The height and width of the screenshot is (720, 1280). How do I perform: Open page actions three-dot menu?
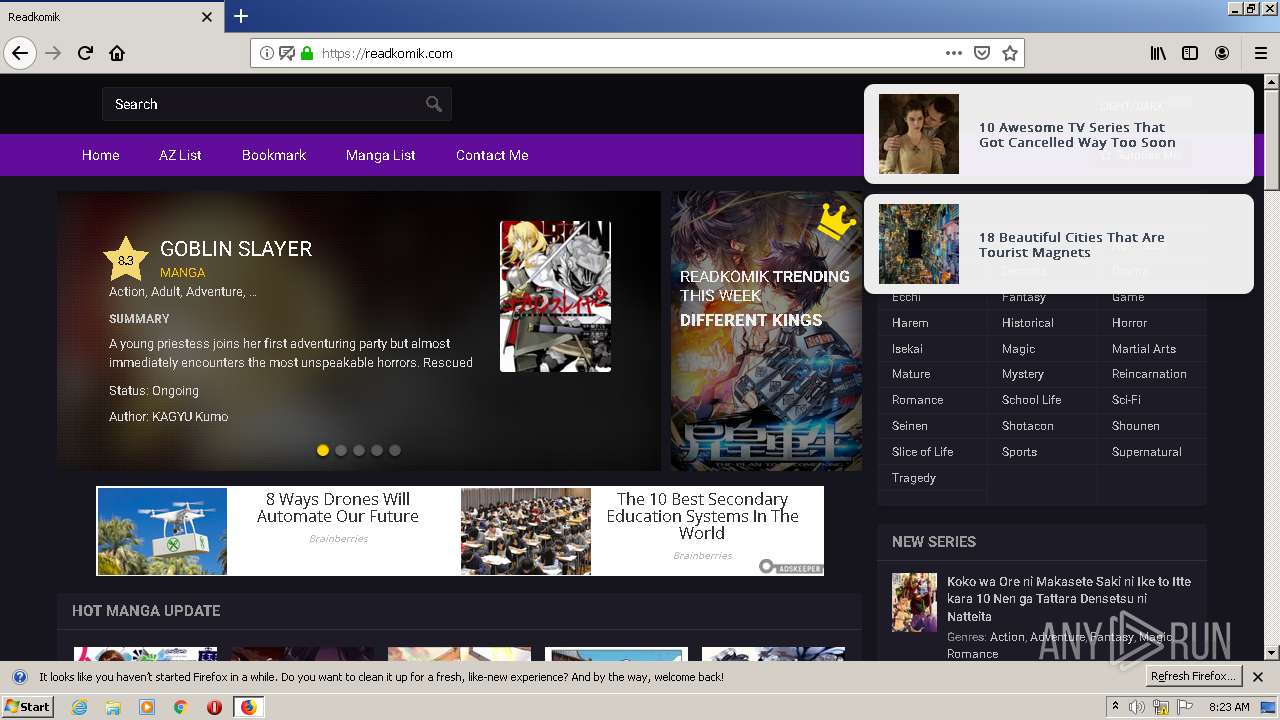(954, 53)
